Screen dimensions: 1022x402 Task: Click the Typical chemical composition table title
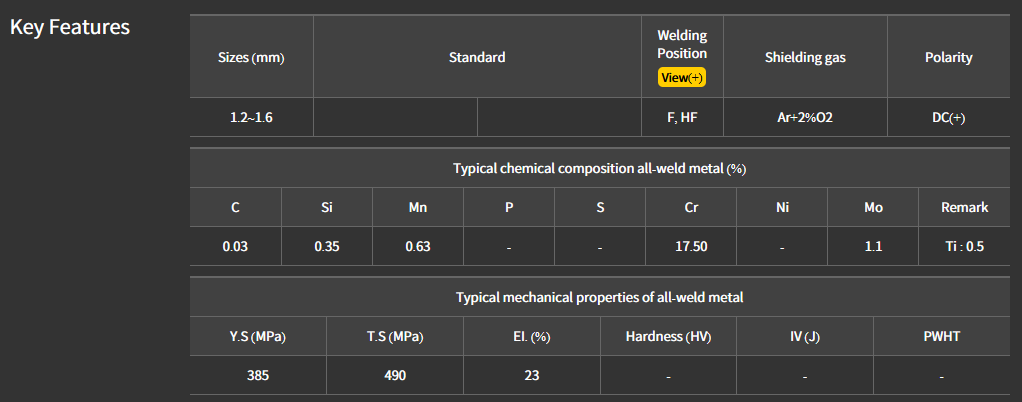(x=599, y=168)
